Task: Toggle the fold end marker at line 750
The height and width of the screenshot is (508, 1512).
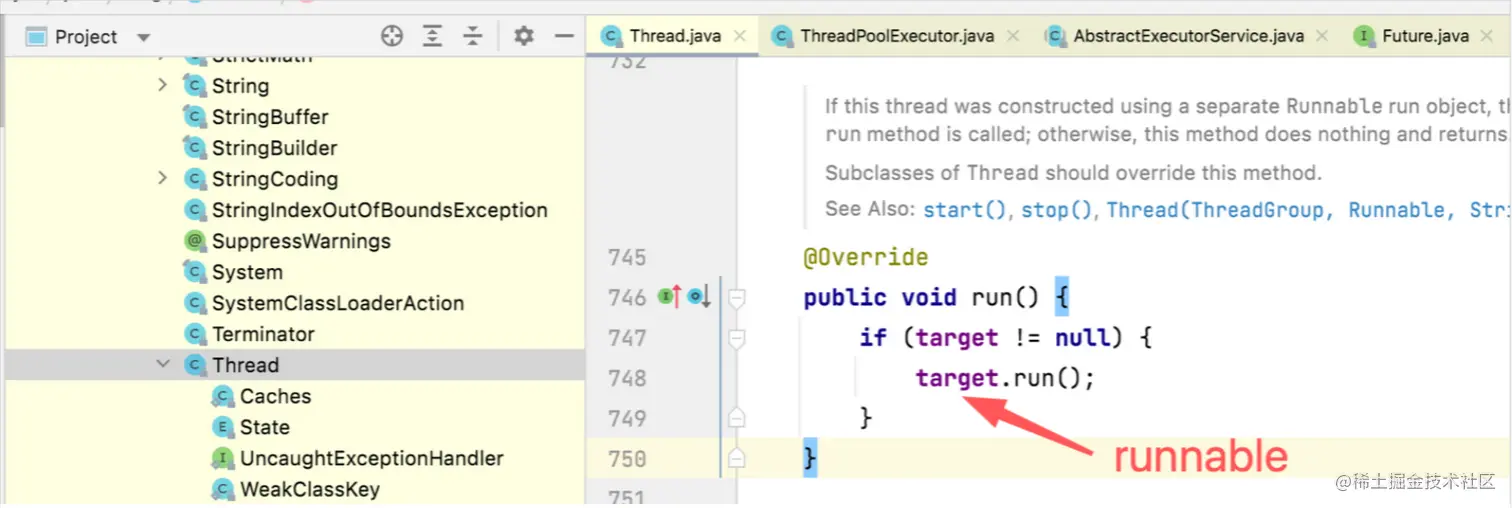Action: pyautogui.click(x=737, y=458)
